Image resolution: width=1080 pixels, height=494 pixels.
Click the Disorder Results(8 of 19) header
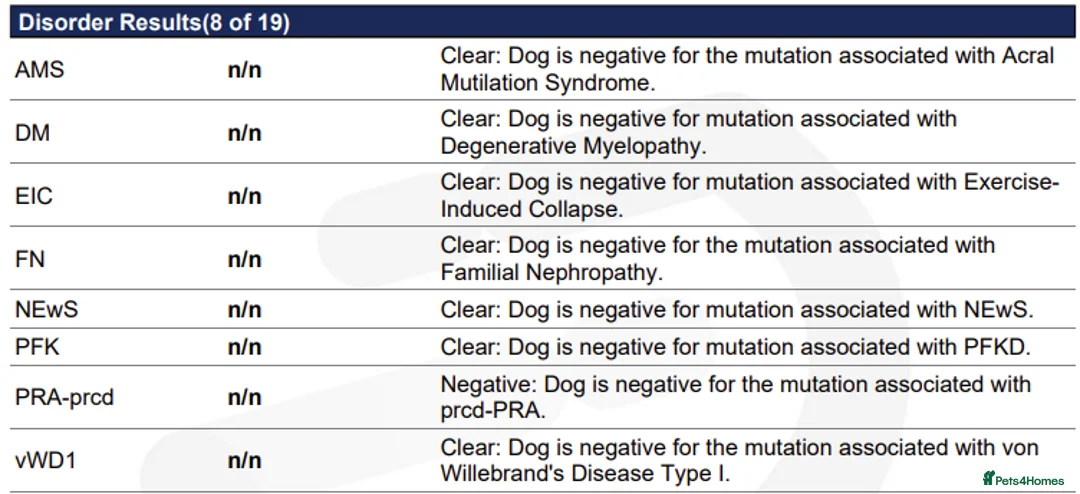point(154,23)
